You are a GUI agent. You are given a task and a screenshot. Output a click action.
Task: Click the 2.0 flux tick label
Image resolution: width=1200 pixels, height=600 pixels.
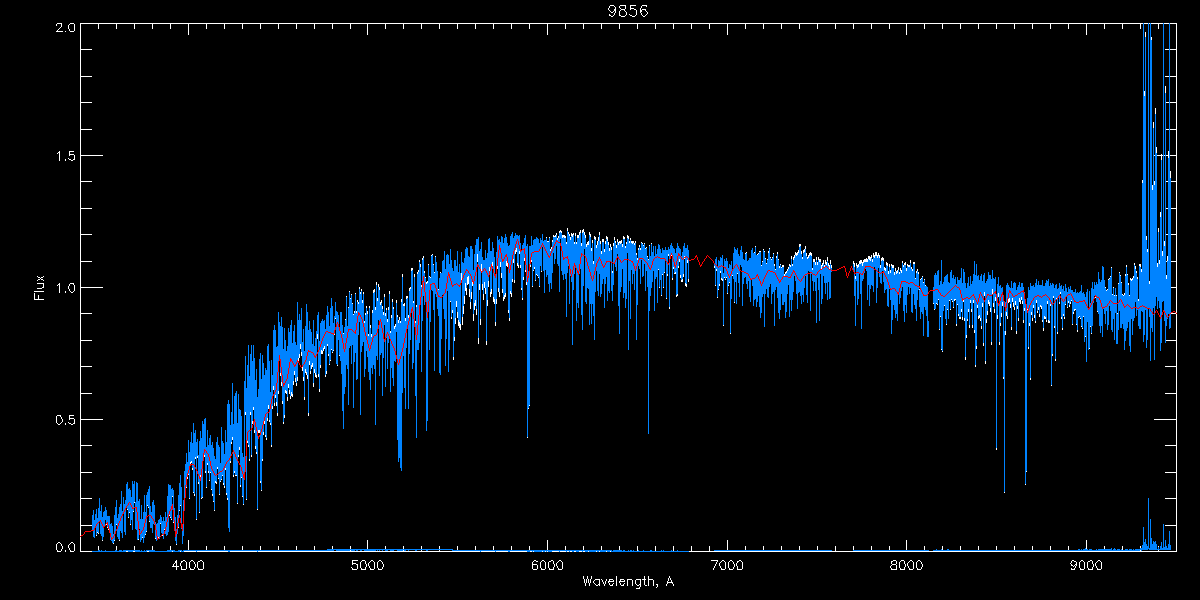point(65,27)
